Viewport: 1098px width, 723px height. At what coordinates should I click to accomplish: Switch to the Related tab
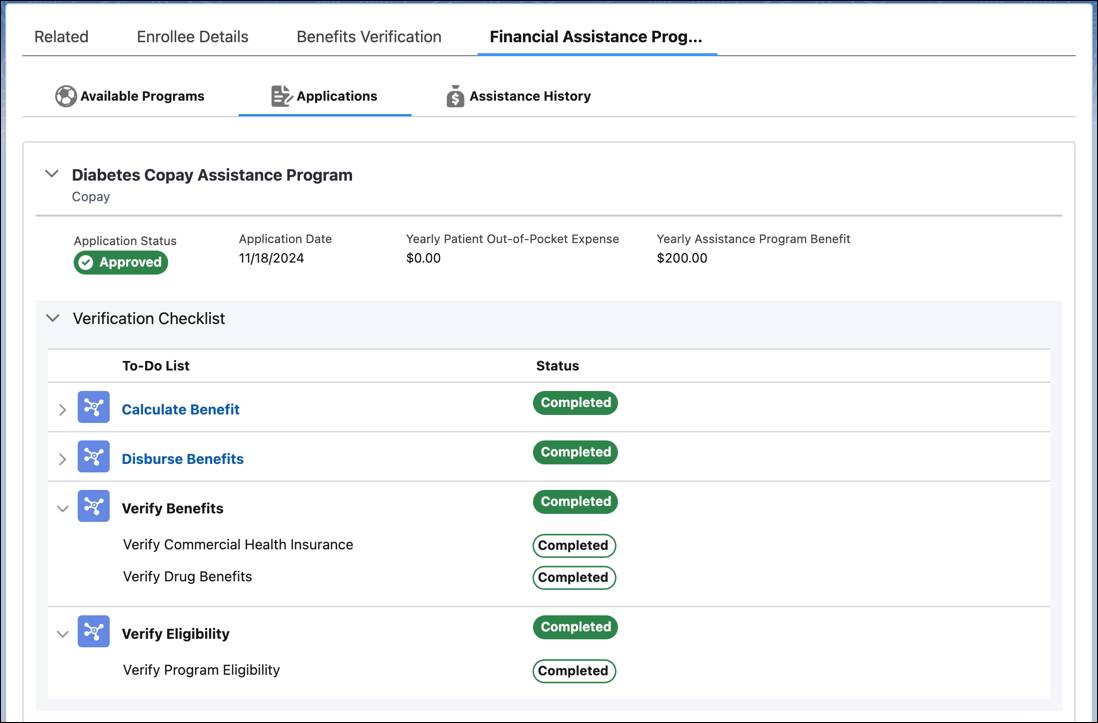tap(61, 37)
